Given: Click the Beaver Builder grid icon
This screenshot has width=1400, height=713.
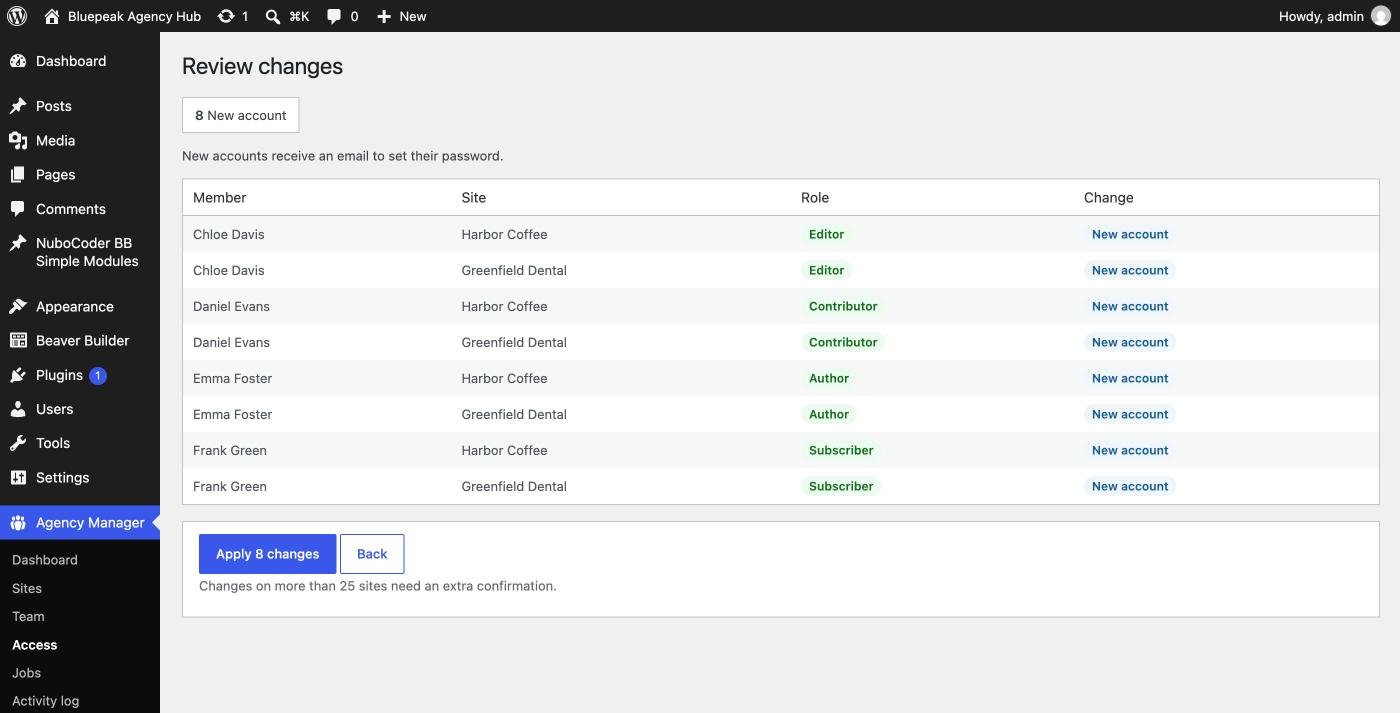Looking at the screenshot, I should click(x=18, y=341).
